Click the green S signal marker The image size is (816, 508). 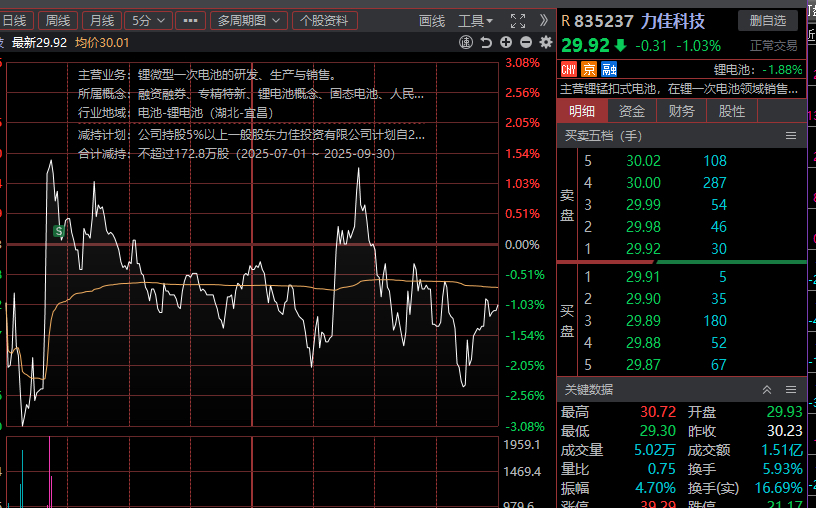59,231
